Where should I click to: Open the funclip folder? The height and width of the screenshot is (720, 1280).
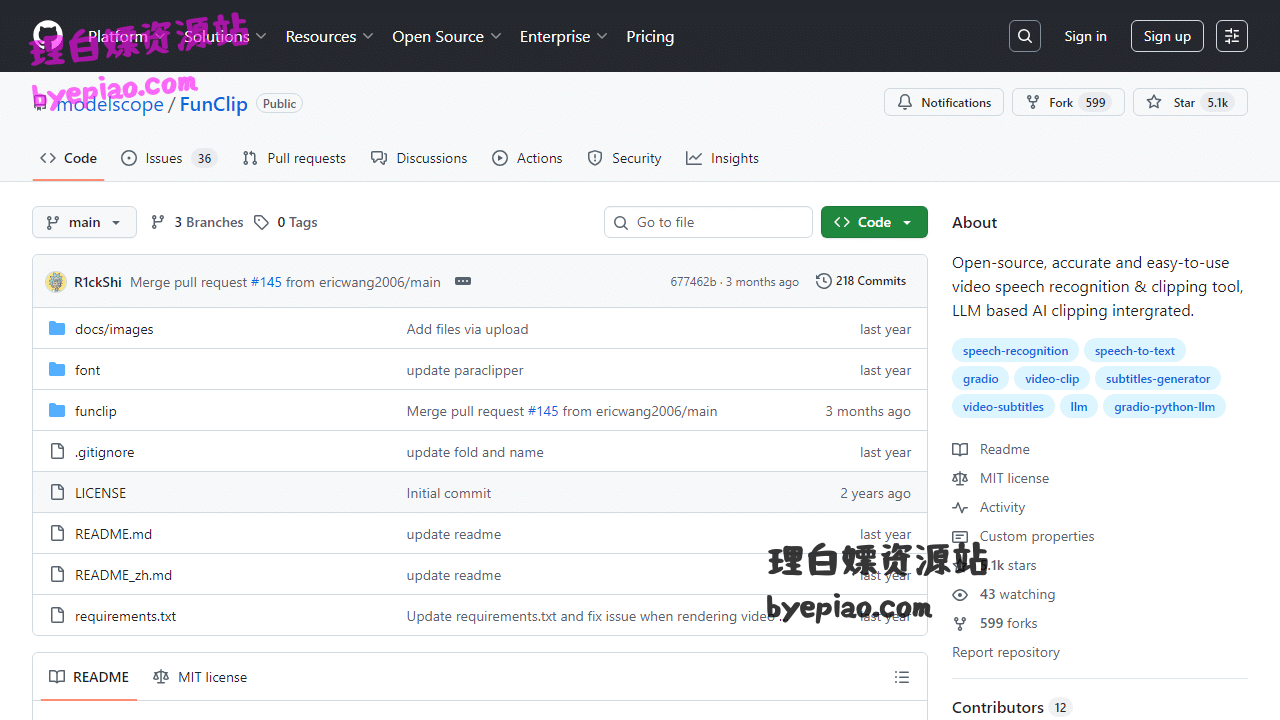(x=96, y=411)
